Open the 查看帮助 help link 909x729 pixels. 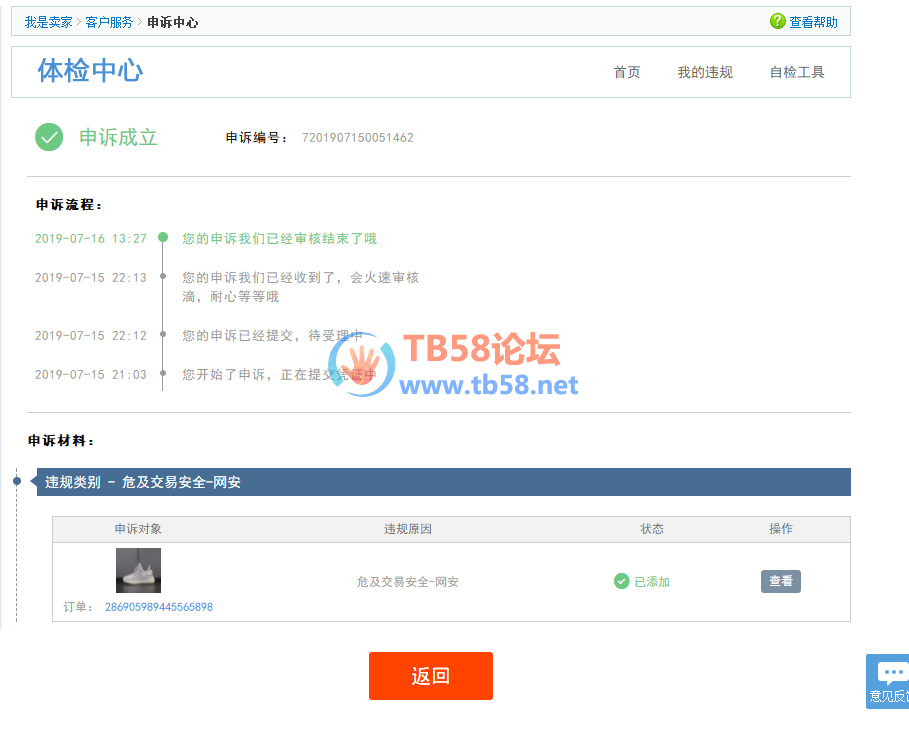click(x=813, y=22)
